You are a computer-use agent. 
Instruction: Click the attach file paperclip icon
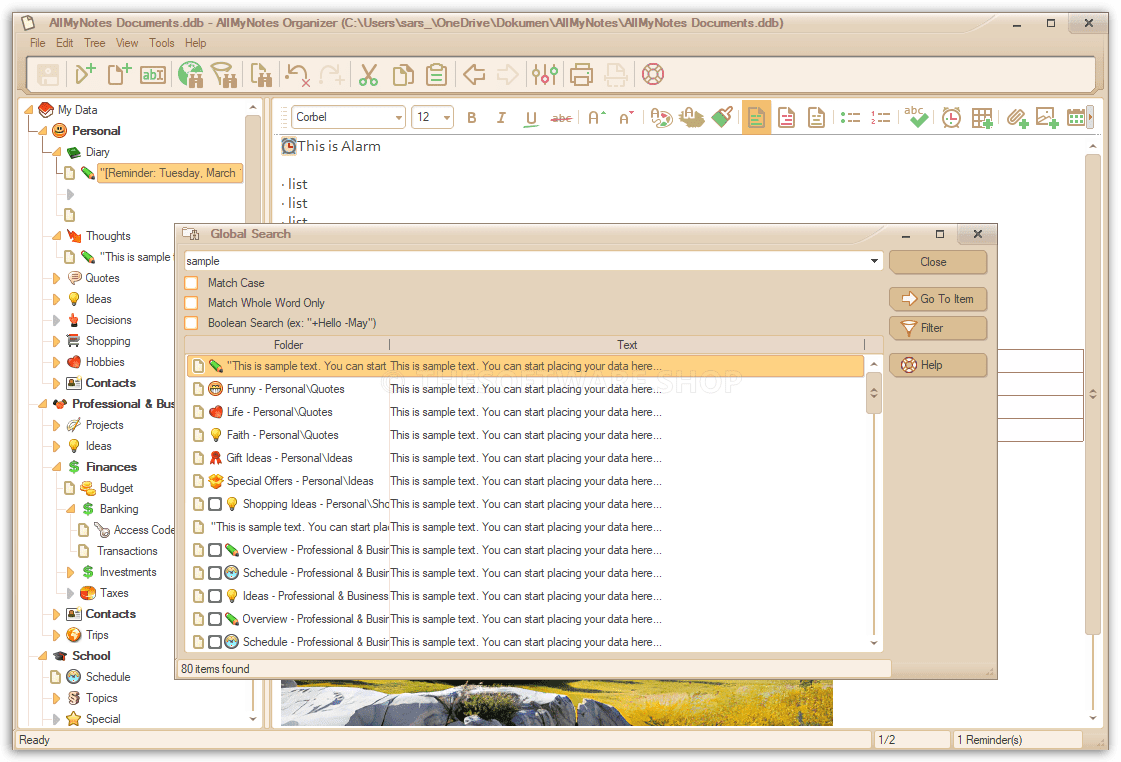pyautogui.click(x=1017, y=118)
